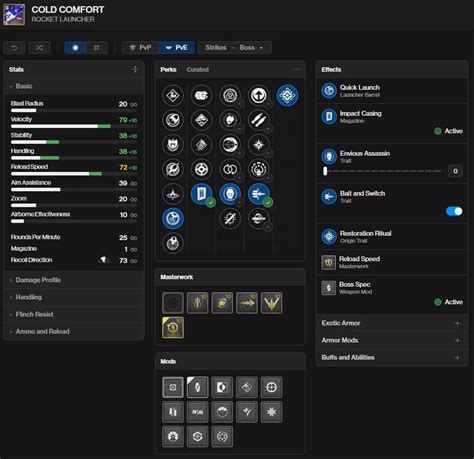Click the Recoil Direction value 73
The width and height of the screenshot is (474, 459).
point(123,261)
